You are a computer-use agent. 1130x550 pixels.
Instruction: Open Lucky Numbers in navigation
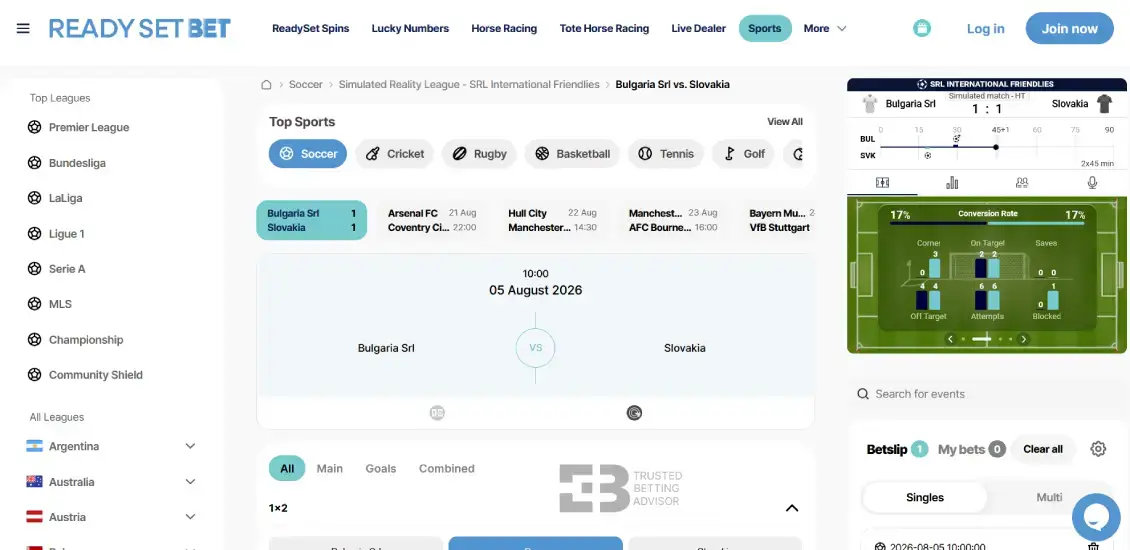point(410,29)
